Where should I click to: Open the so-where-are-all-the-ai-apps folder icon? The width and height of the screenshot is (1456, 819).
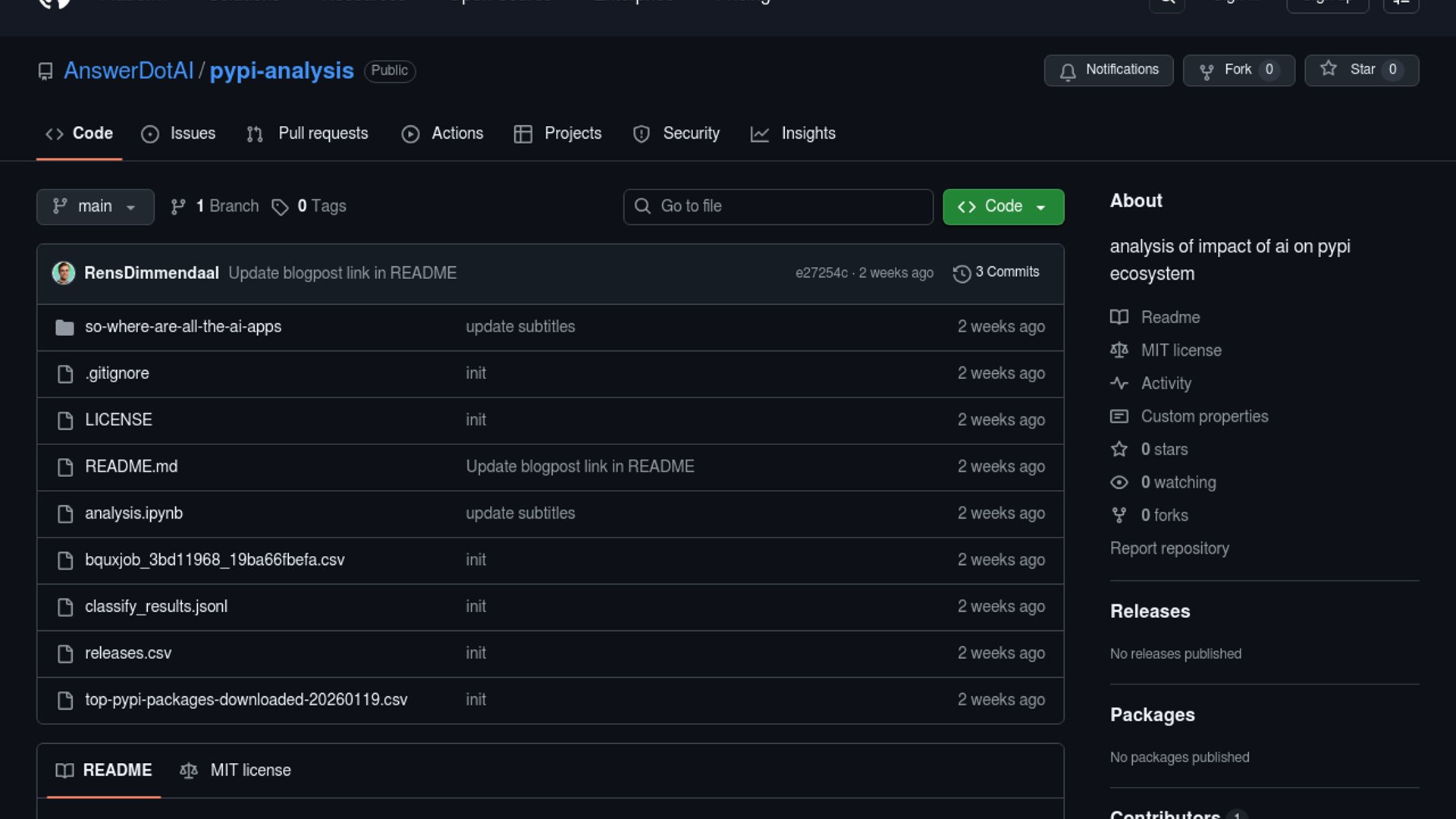pos(65,328)
